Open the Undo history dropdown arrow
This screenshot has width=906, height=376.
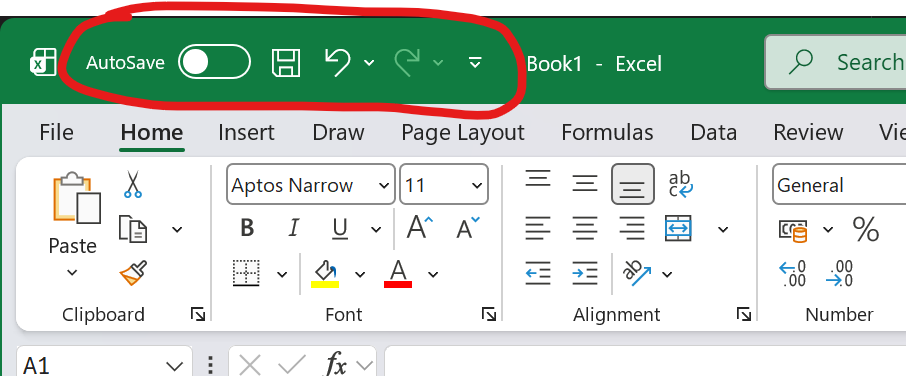tap(369, 62)
